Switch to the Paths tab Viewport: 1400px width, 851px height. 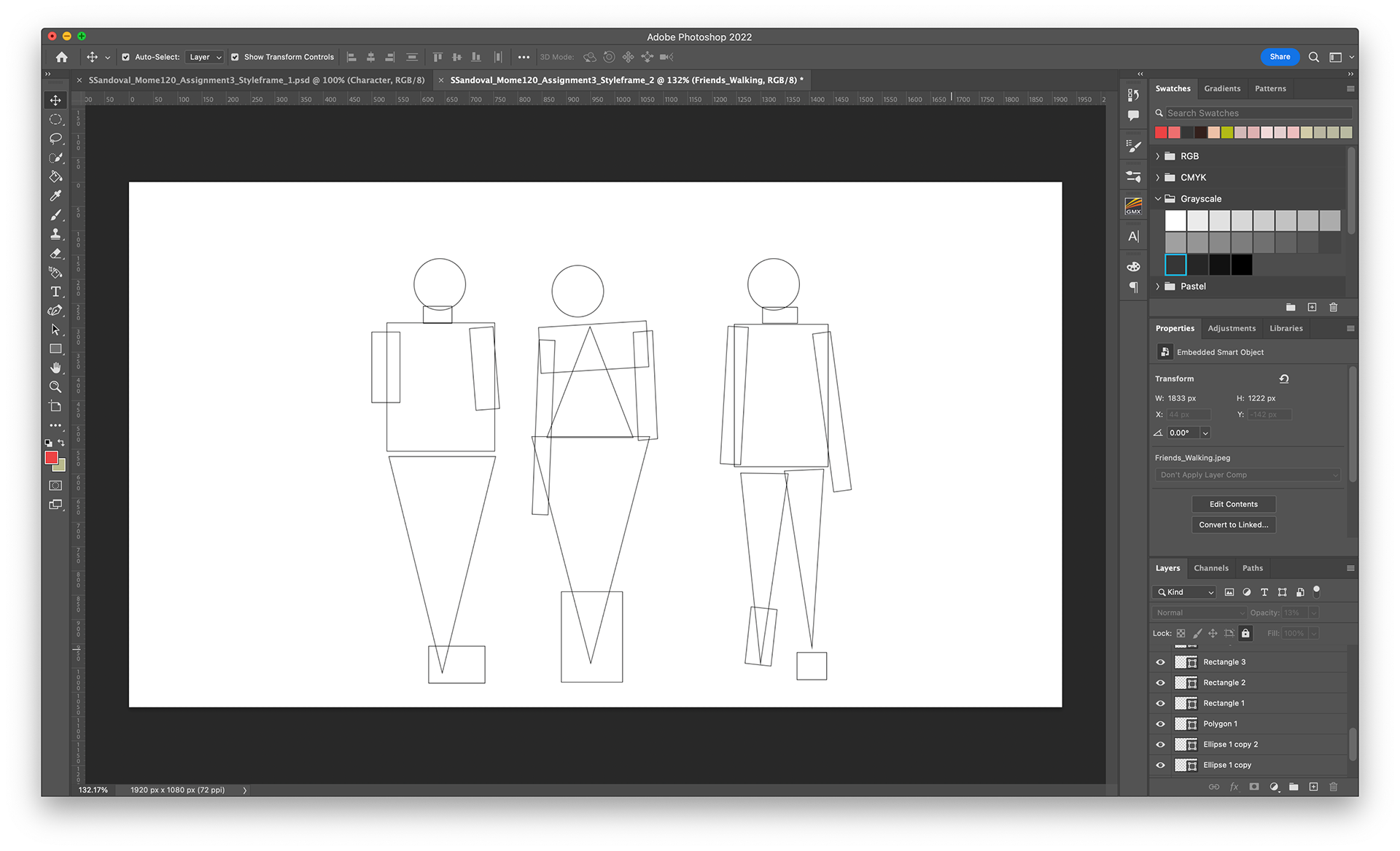pyautogui.click(x=1252, y=568)
